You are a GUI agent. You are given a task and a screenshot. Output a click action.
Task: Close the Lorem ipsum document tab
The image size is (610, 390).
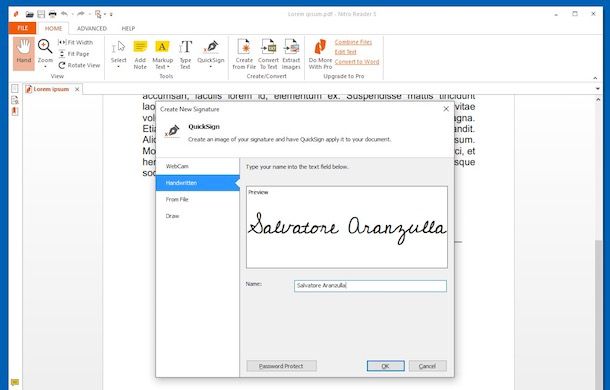coord(77,89)
